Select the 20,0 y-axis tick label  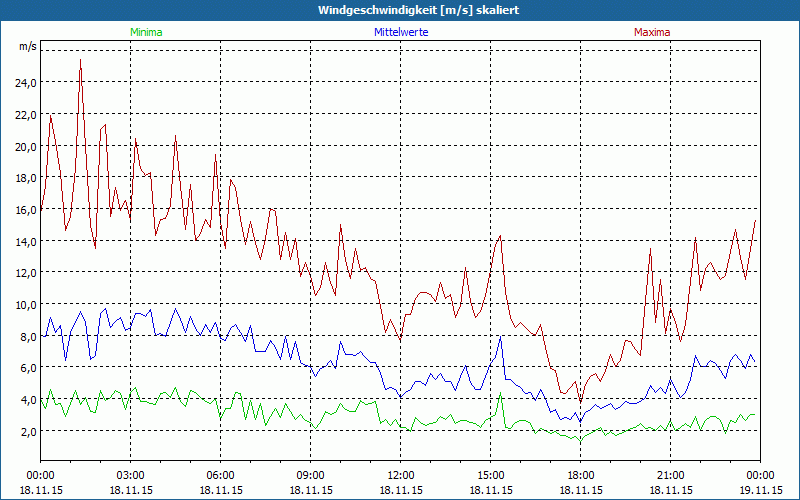26,146
